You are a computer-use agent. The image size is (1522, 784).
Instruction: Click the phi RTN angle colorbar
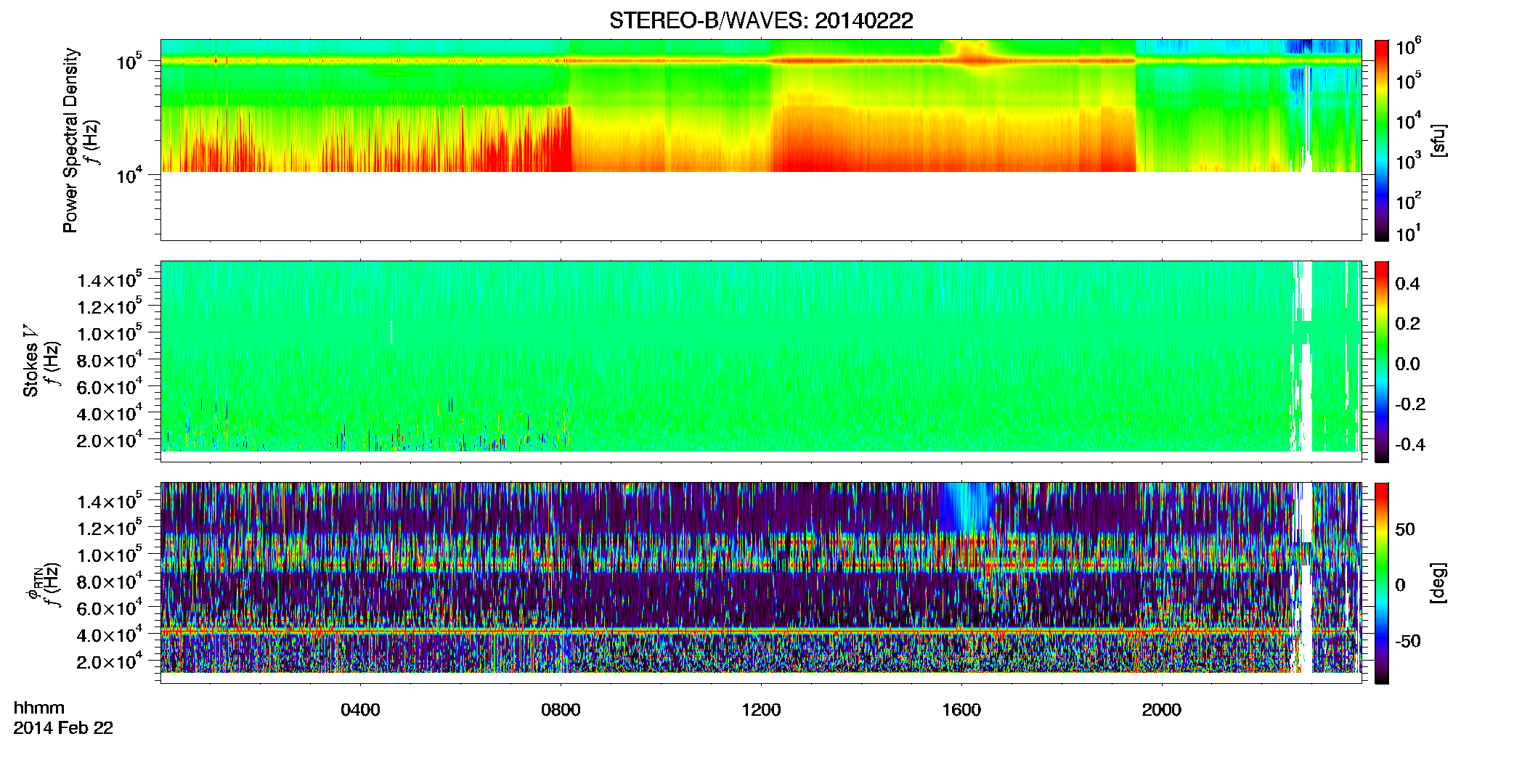(1382, 583)
